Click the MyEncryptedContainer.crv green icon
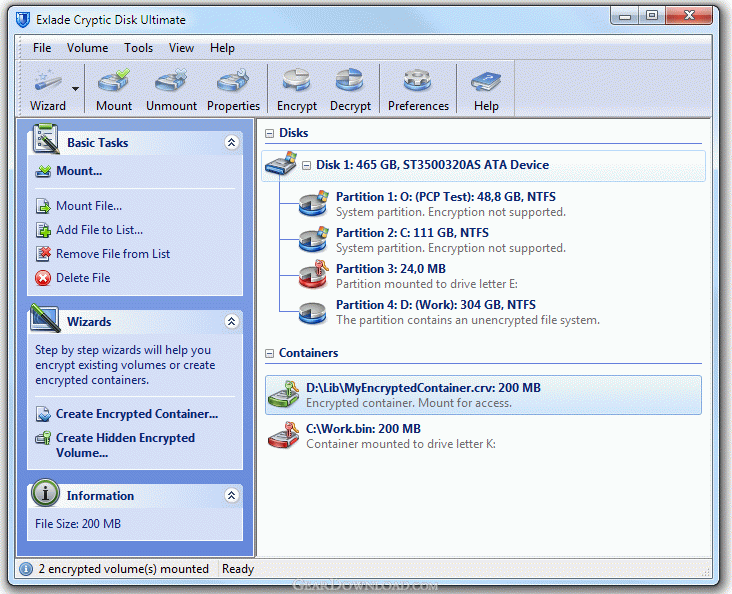 (x=283, y=395)
